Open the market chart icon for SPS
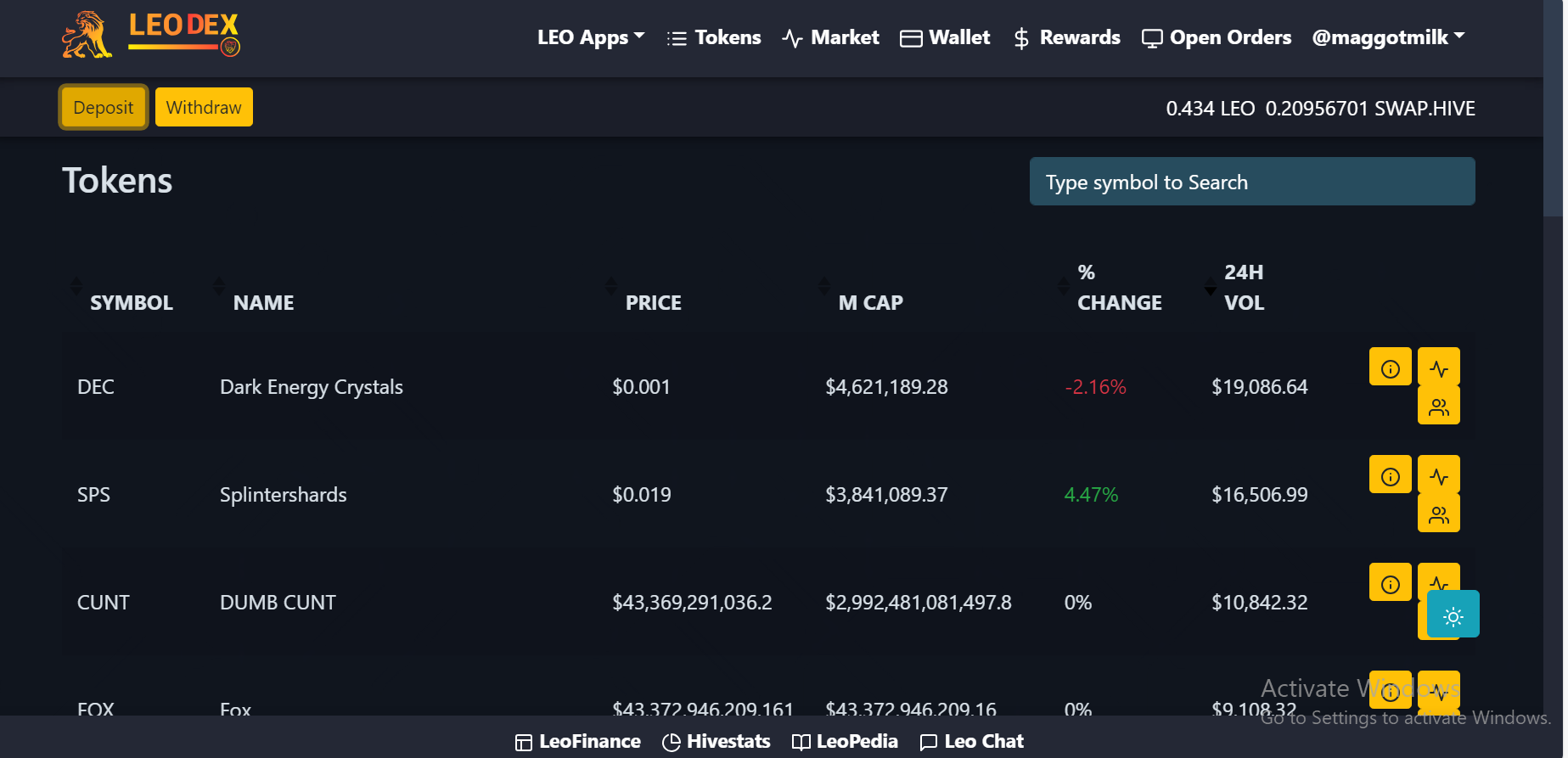Screen dimensions: 1568x758 tap(1439, 475)
